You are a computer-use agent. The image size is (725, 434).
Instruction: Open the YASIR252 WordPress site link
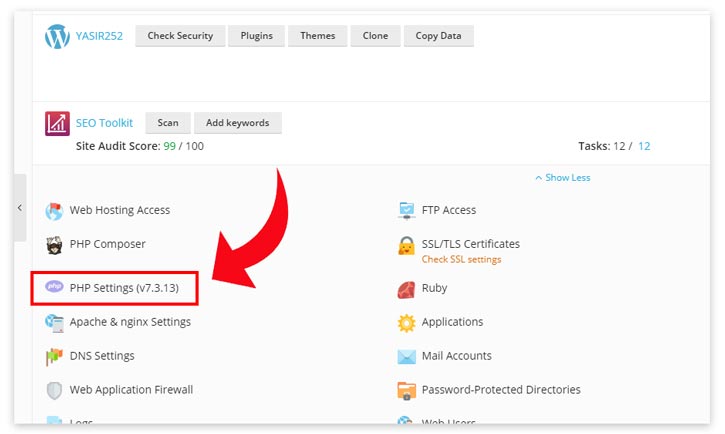click(99, 36)
